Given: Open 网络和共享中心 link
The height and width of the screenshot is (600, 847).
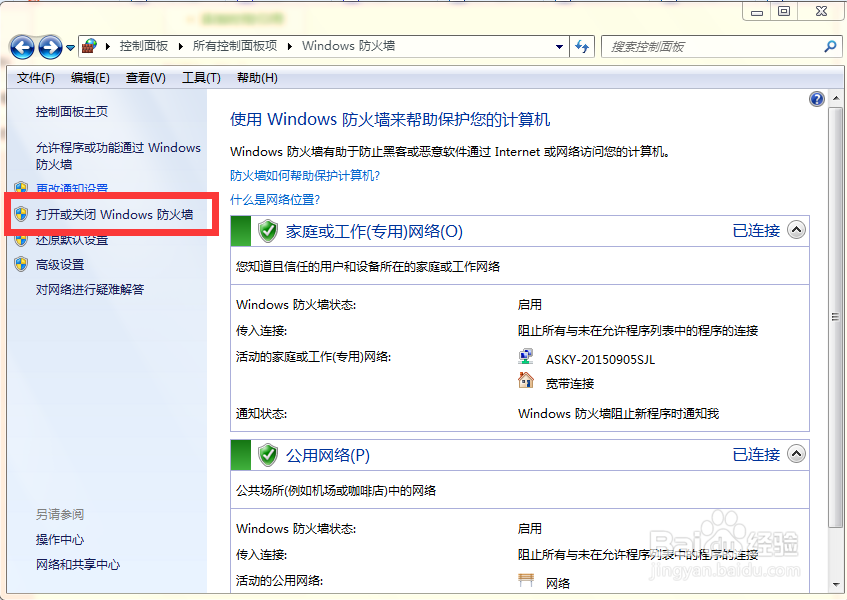Looking at the screenshot, I should [x=78, y=564].
